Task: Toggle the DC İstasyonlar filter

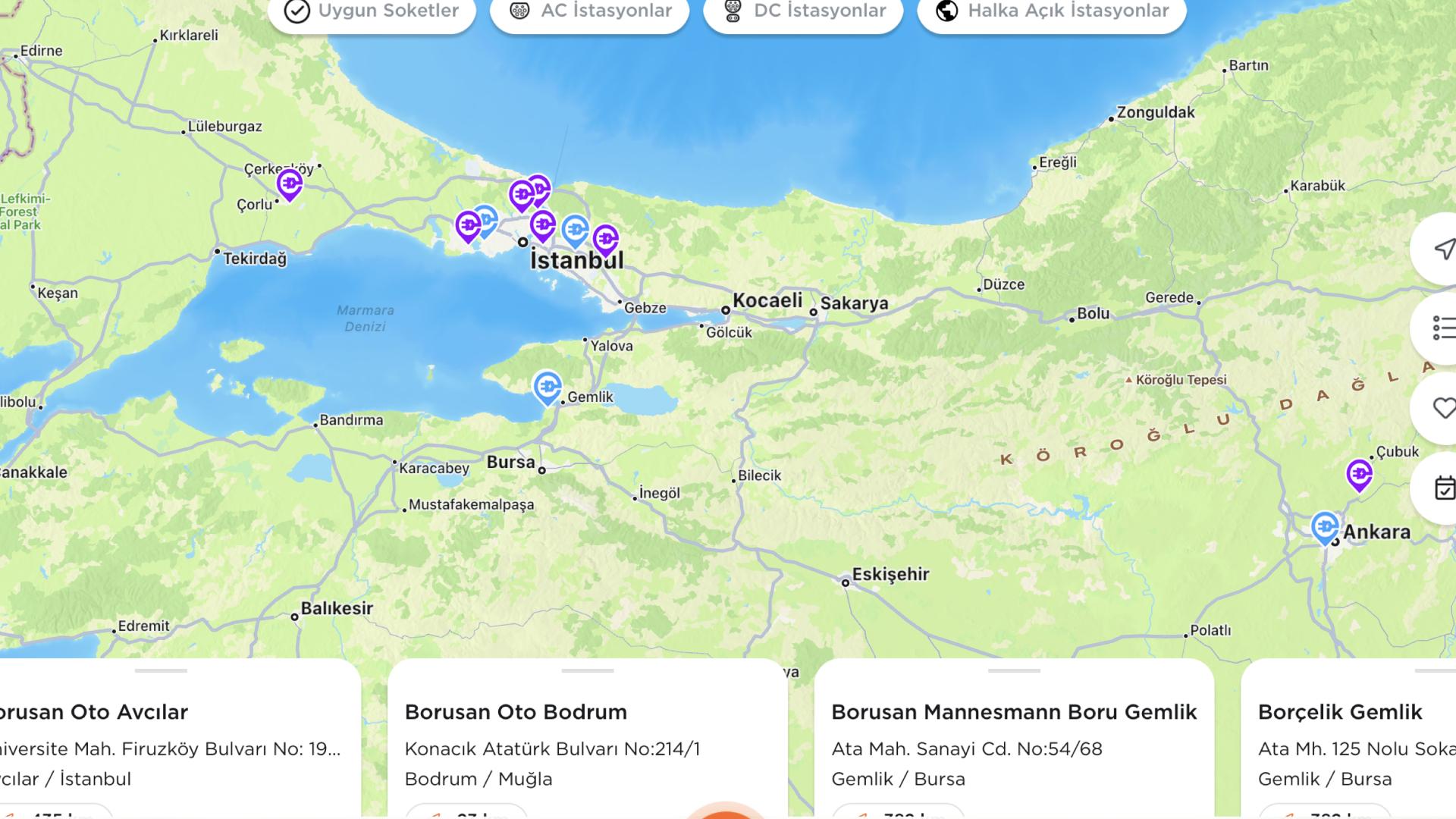Action: 803,11
